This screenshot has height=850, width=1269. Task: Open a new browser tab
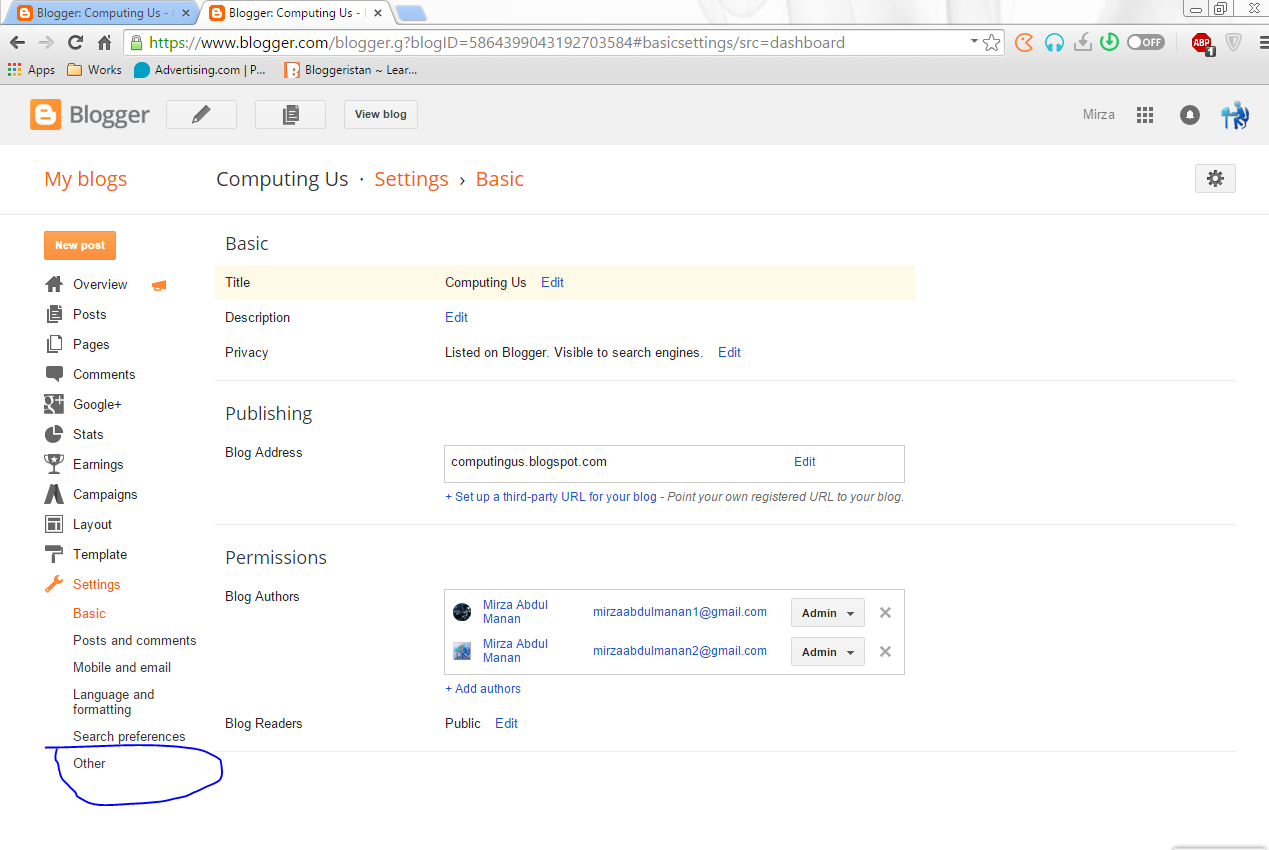pyautogui.click(x=410, y=13)
